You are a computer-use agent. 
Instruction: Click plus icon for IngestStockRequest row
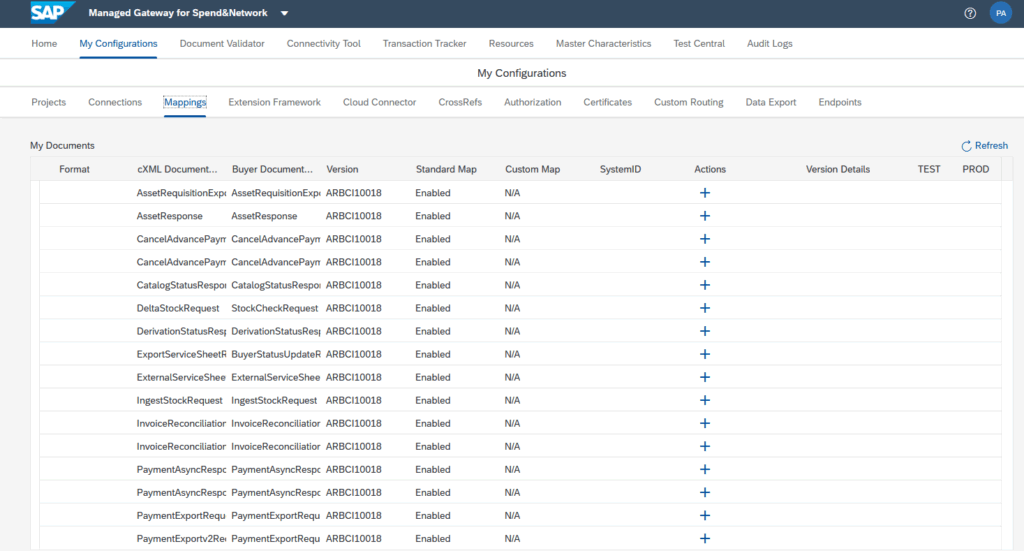[x=704, y=400]
